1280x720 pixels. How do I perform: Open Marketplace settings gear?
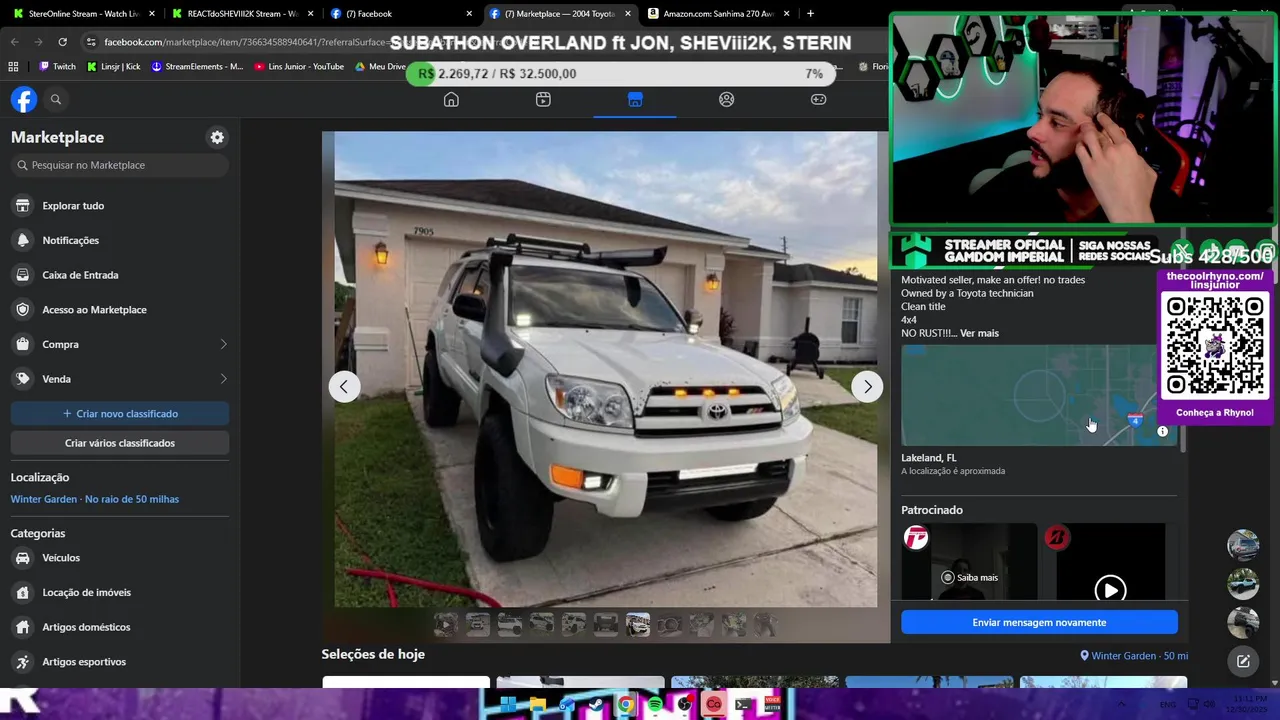point(217,137)
